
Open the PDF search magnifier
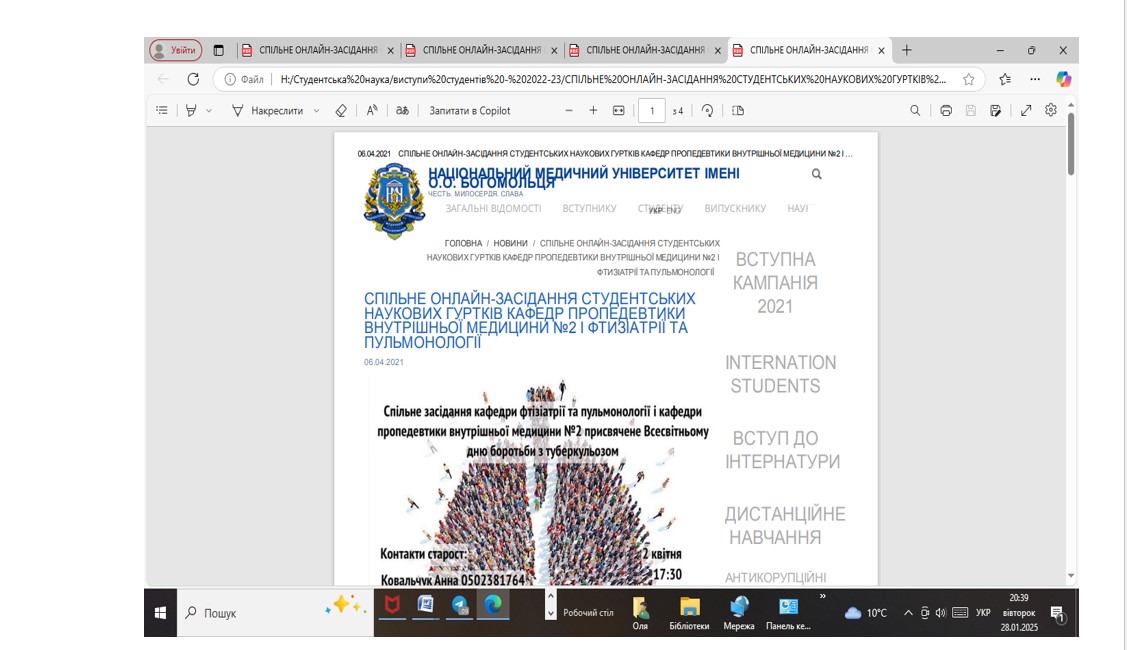pos(915,111)
